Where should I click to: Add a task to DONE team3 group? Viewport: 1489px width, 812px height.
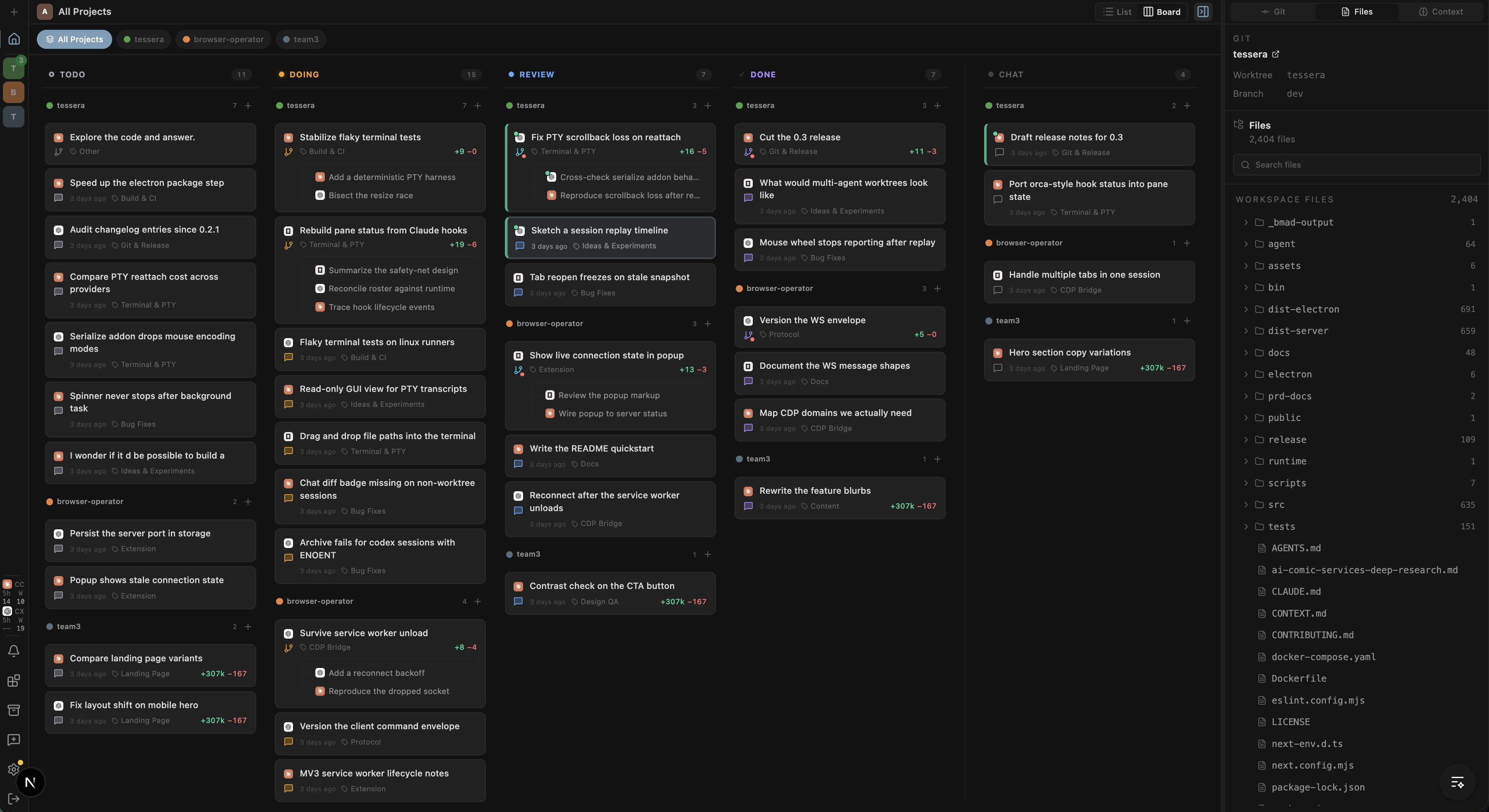pos(937,459)
